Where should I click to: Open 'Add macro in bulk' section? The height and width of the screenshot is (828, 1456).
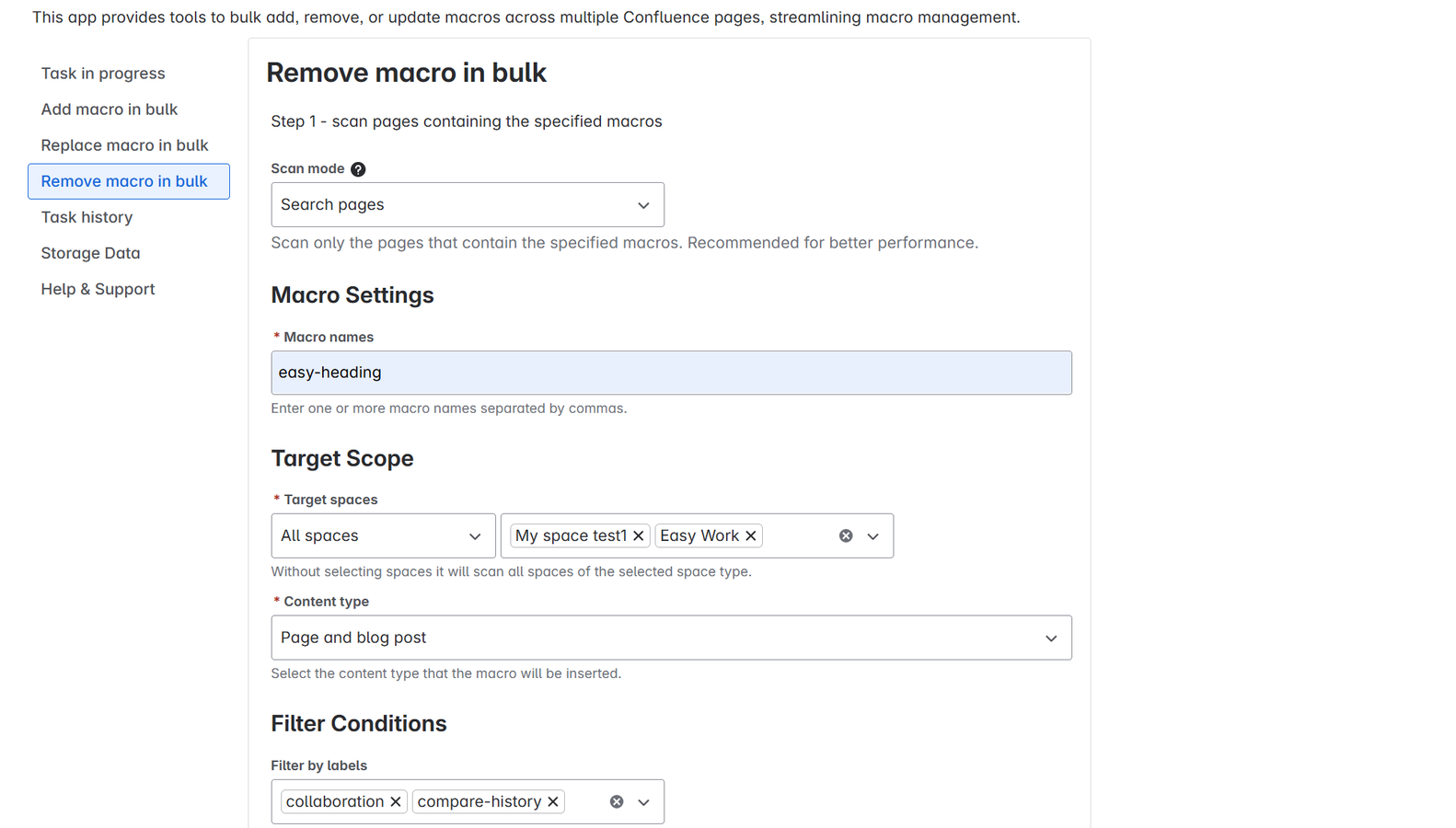pos(110,109)
